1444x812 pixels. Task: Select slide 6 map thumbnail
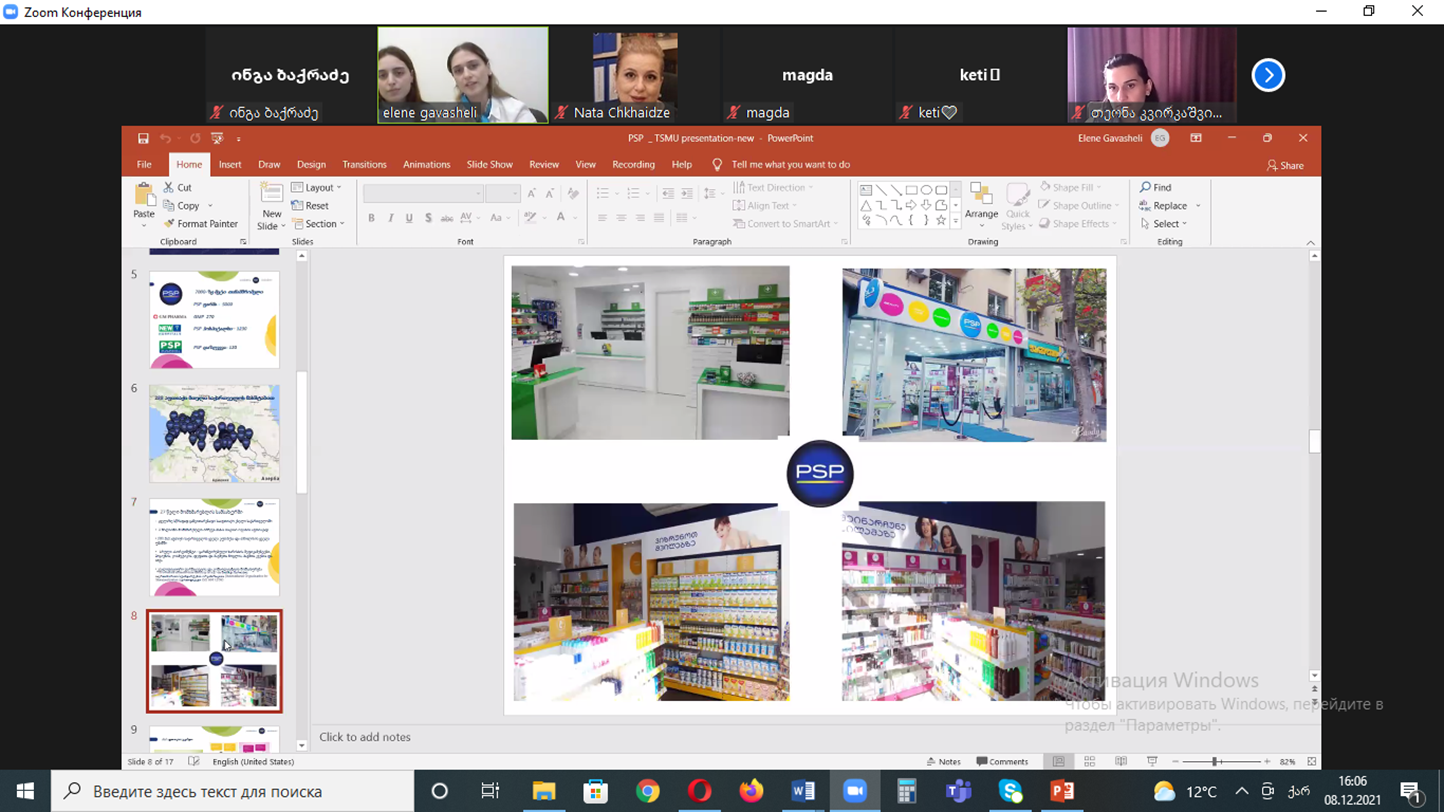tap(215, 434)
